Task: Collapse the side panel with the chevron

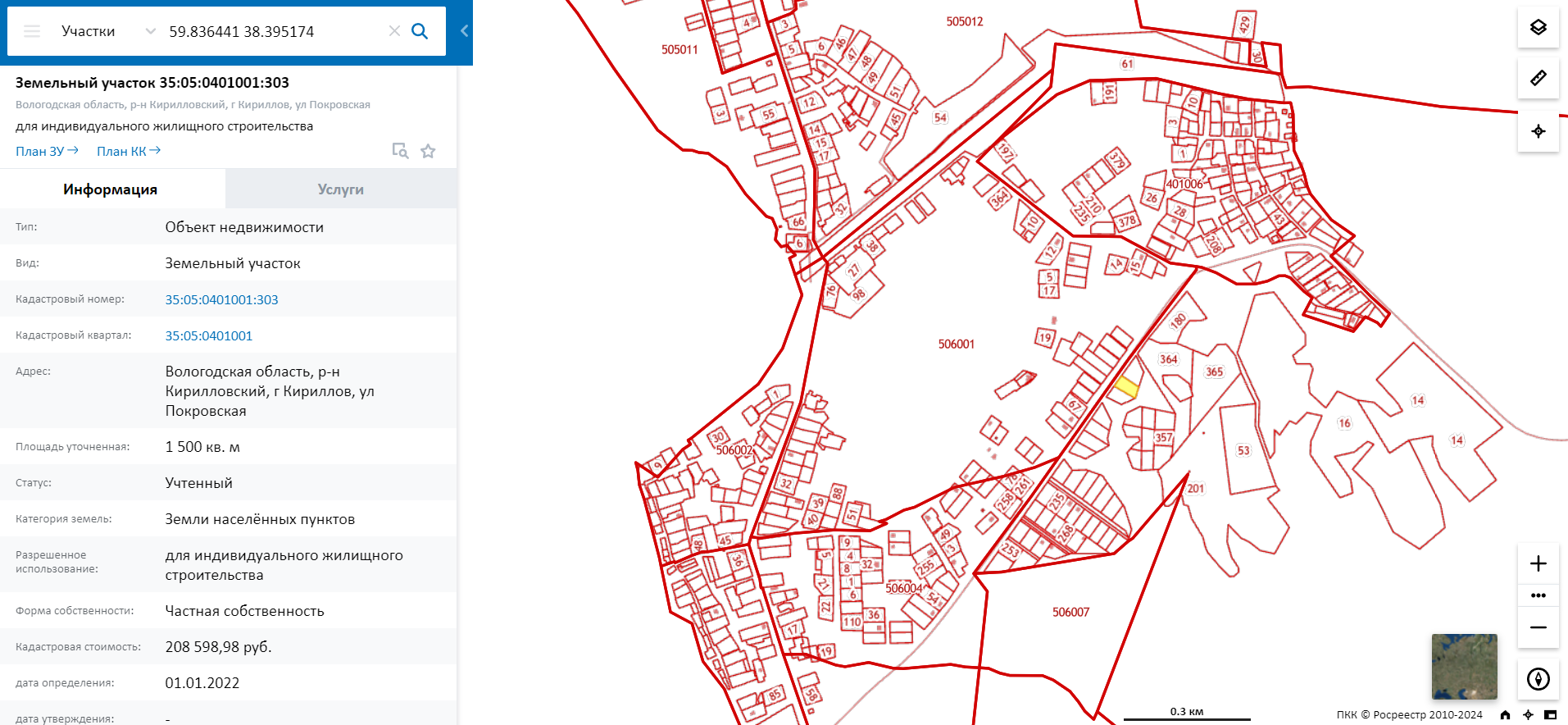Action: 464,31
